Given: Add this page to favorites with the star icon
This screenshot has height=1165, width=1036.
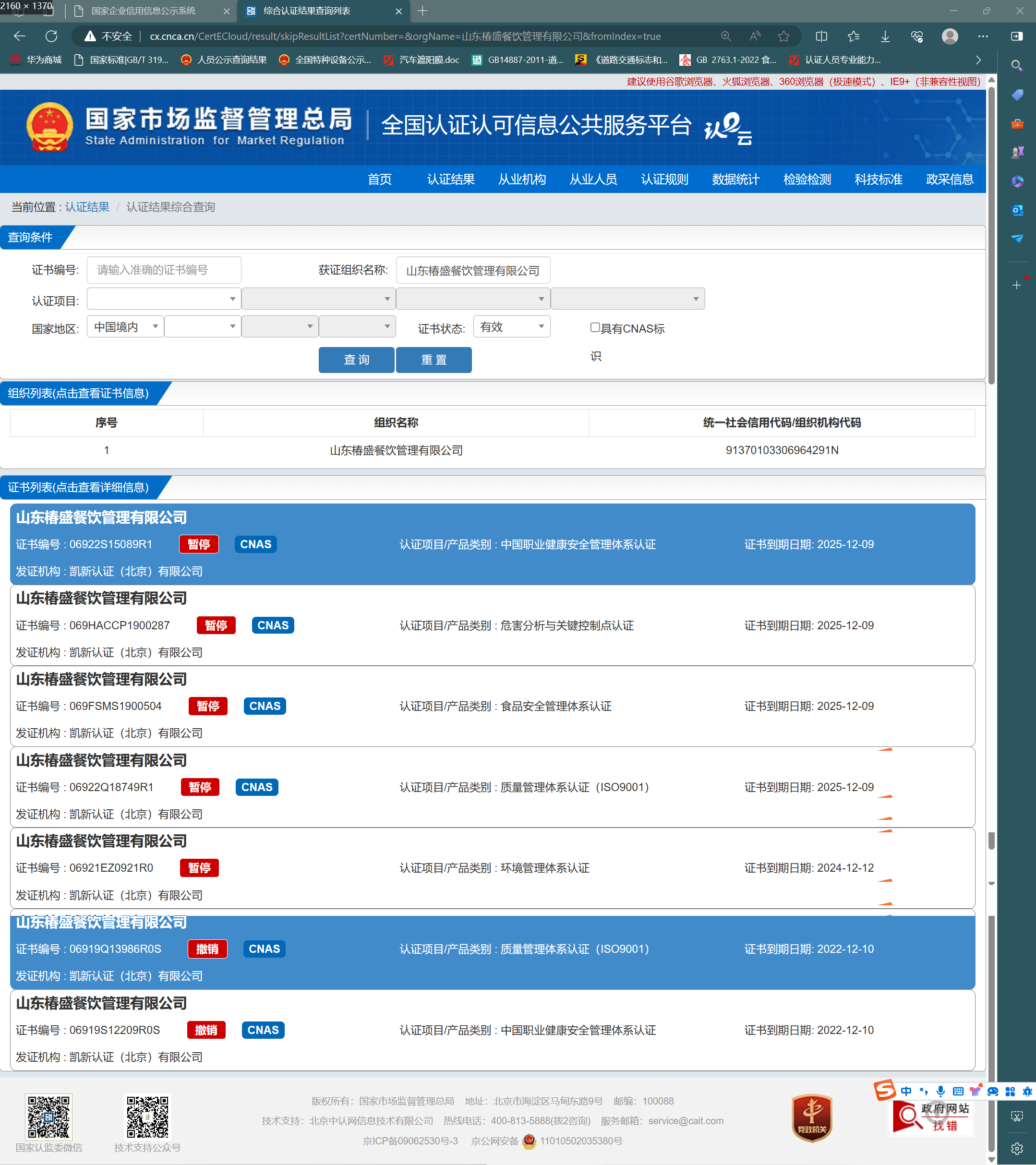Looking at the screenshot, I should (x=784, y=36).
